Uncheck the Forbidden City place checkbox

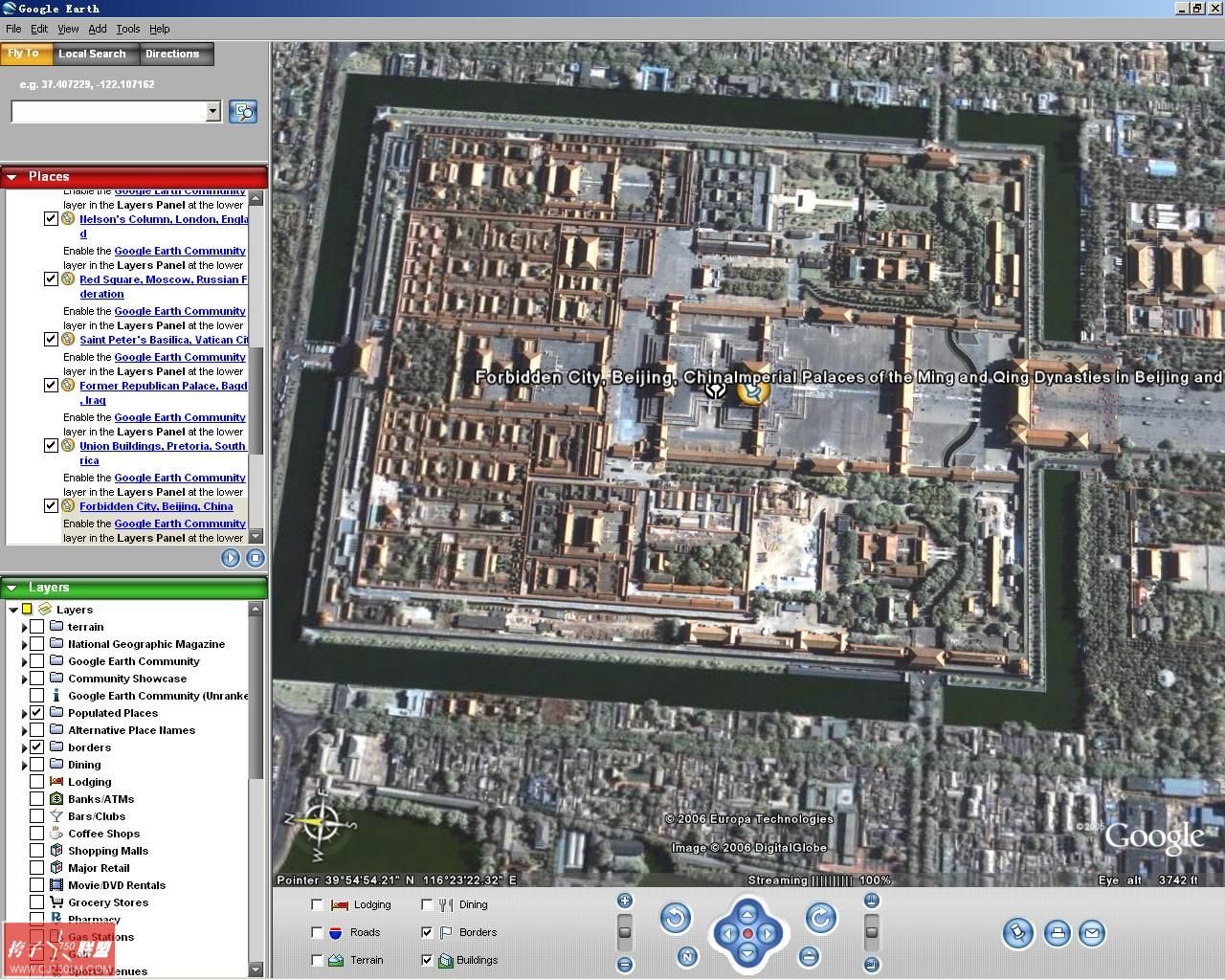51,506
